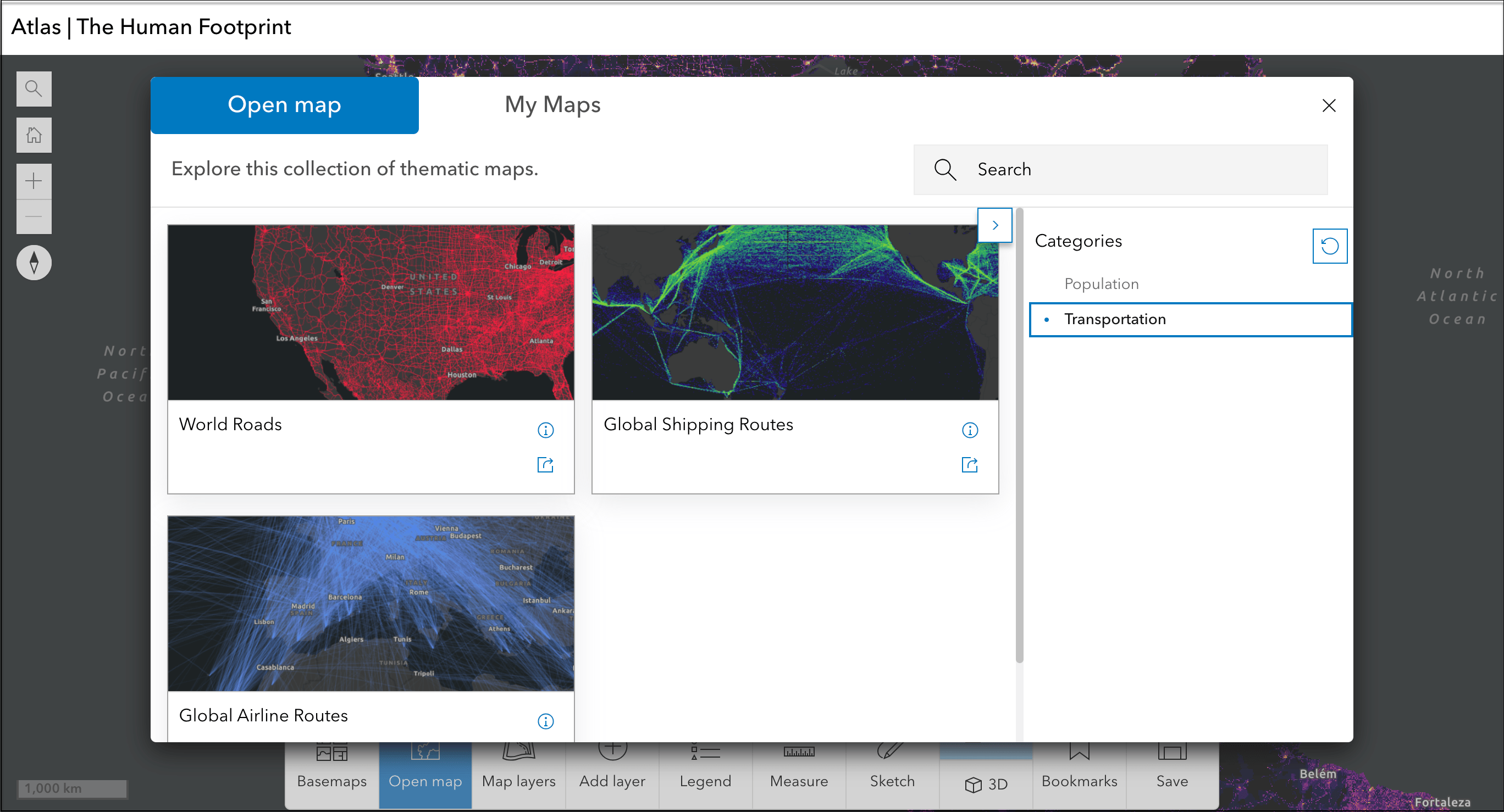This screenshot has height=812, width=1504.
Task: Select the Population category
Action: (1101, 283)
